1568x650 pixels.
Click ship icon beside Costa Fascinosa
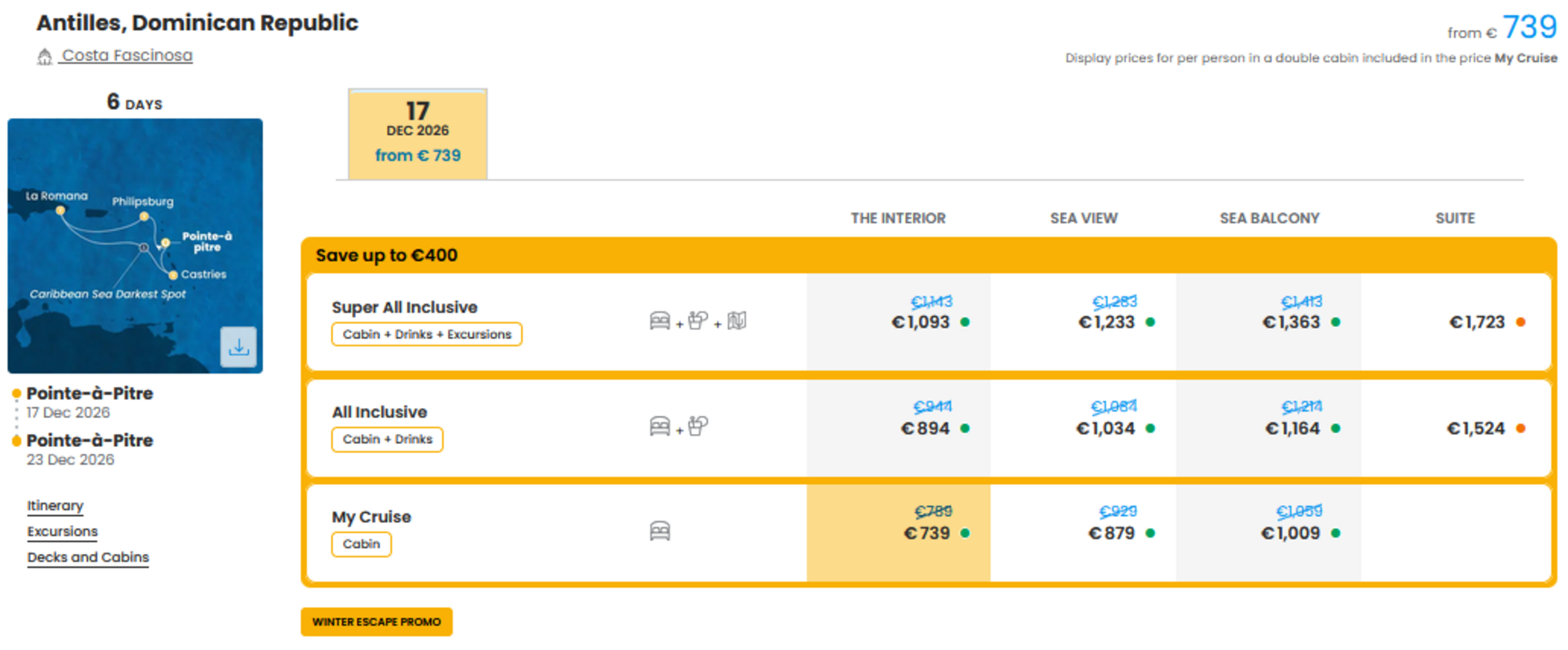45,56
